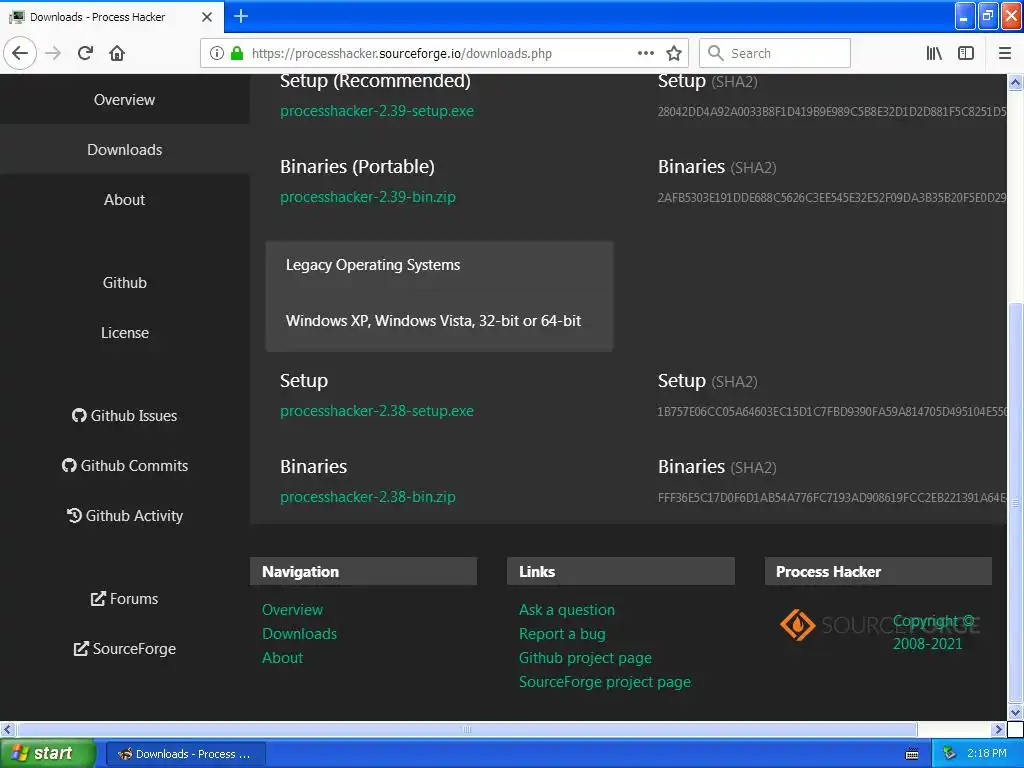Open Github Issues sidebar link
This screenshot has width=1024, height=768.
point(124,415)
